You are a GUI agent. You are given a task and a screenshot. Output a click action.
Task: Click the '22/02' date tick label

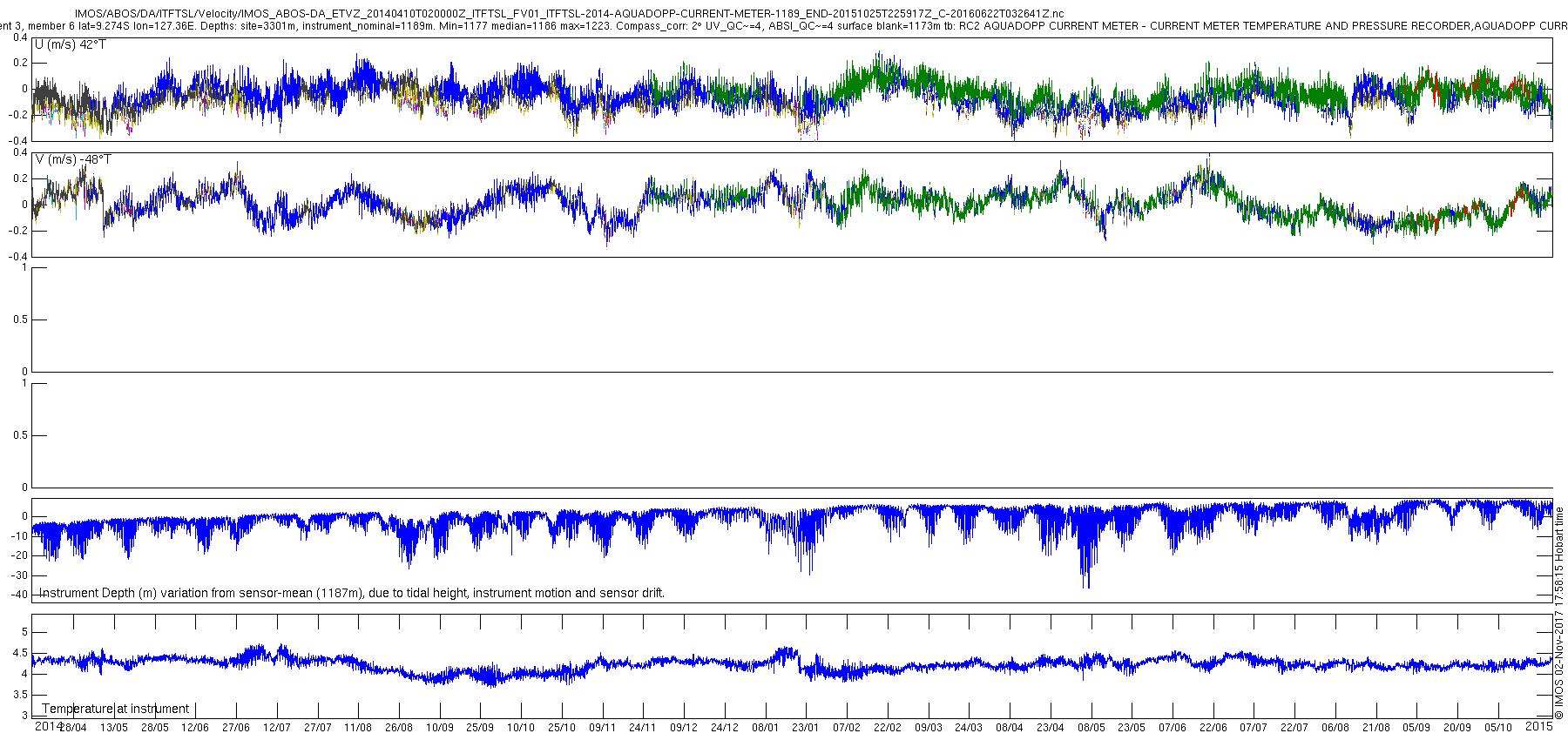tap(888, 728)
